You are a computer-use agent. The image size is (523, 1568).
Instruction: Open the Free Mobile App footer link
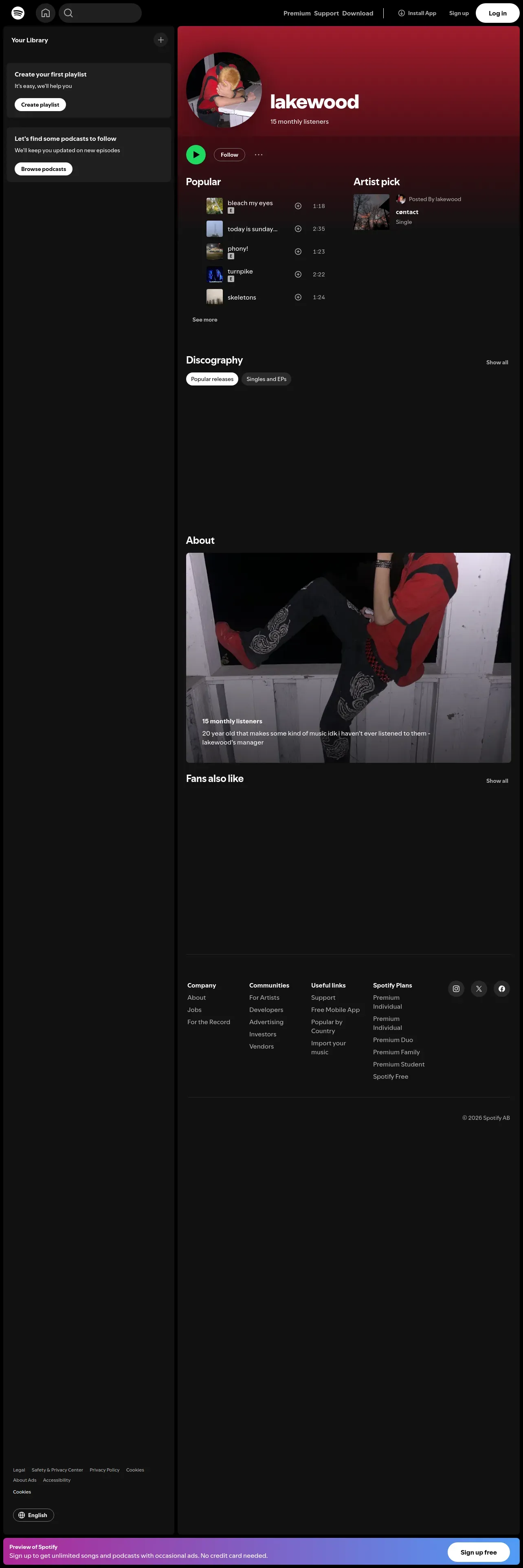(336, 1010)
